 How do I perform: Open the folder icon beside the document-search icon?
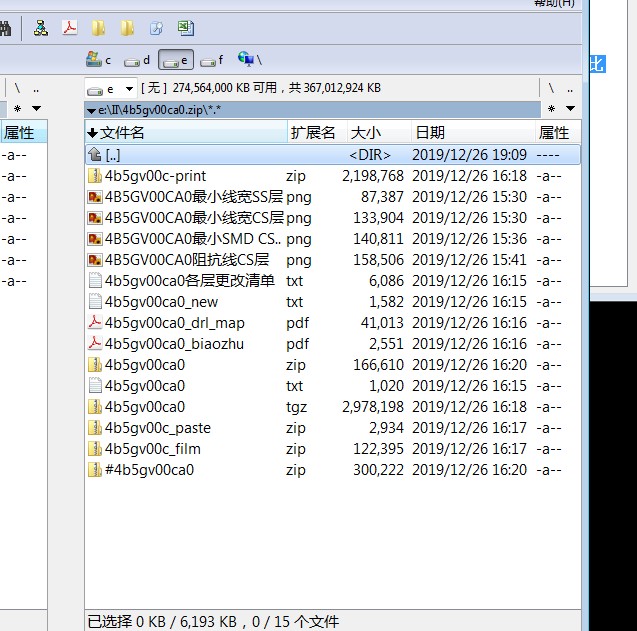pyautogui.click(x=127, y=28)
